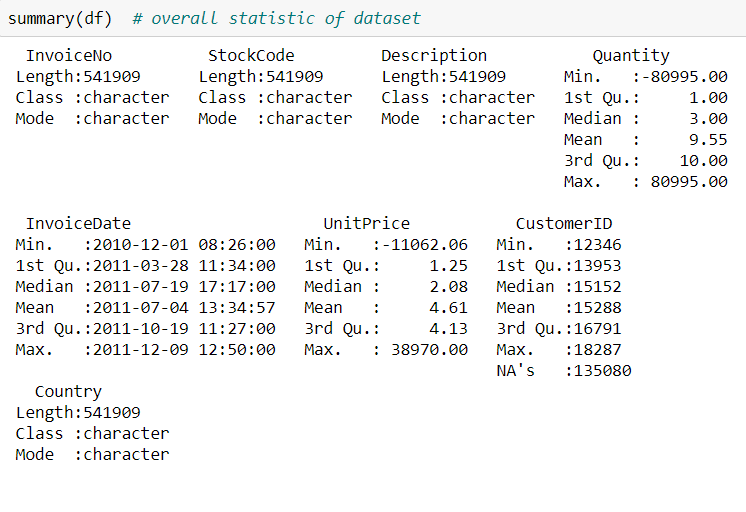This screenshot has width=746, height=512.
Task: Click the UnitPrice maximum value 38970.00
Action: tap(430, 350)
